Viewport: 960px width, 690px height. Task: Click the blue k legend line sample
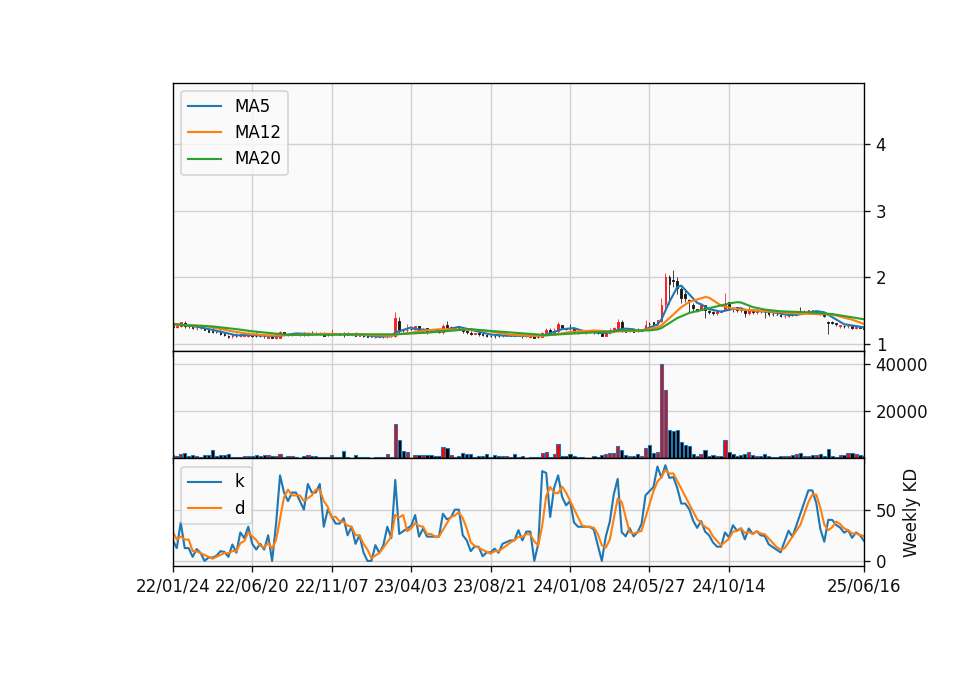tap(204, 481)
